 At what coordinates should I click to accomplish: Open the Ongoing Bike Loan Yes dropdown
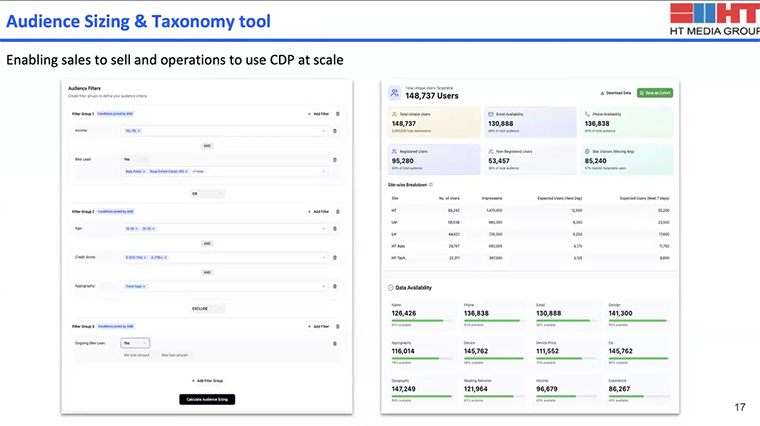(x=135, y=343)
